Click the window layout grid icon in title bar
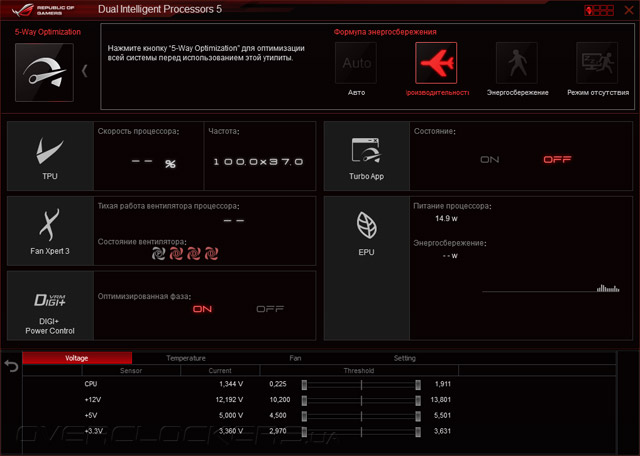Image resolution: width=640 pixels, height=456 pixels. [x=599, y=10]
